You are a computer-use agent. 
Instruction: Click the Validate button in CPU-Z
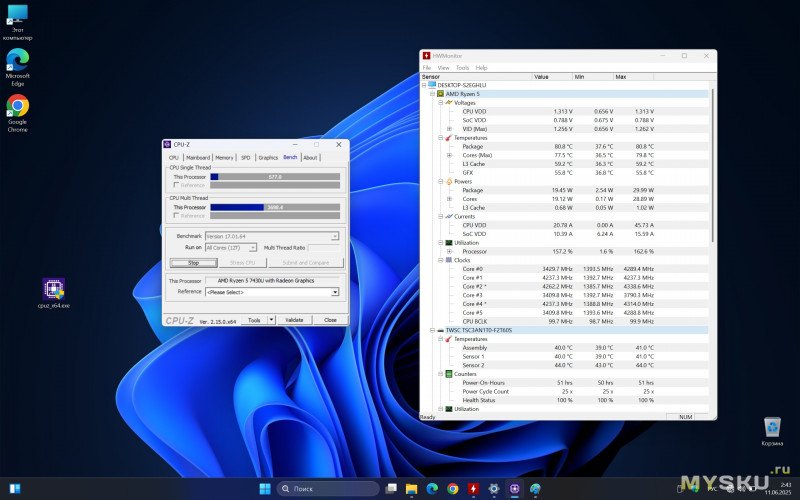coord(294,320)
